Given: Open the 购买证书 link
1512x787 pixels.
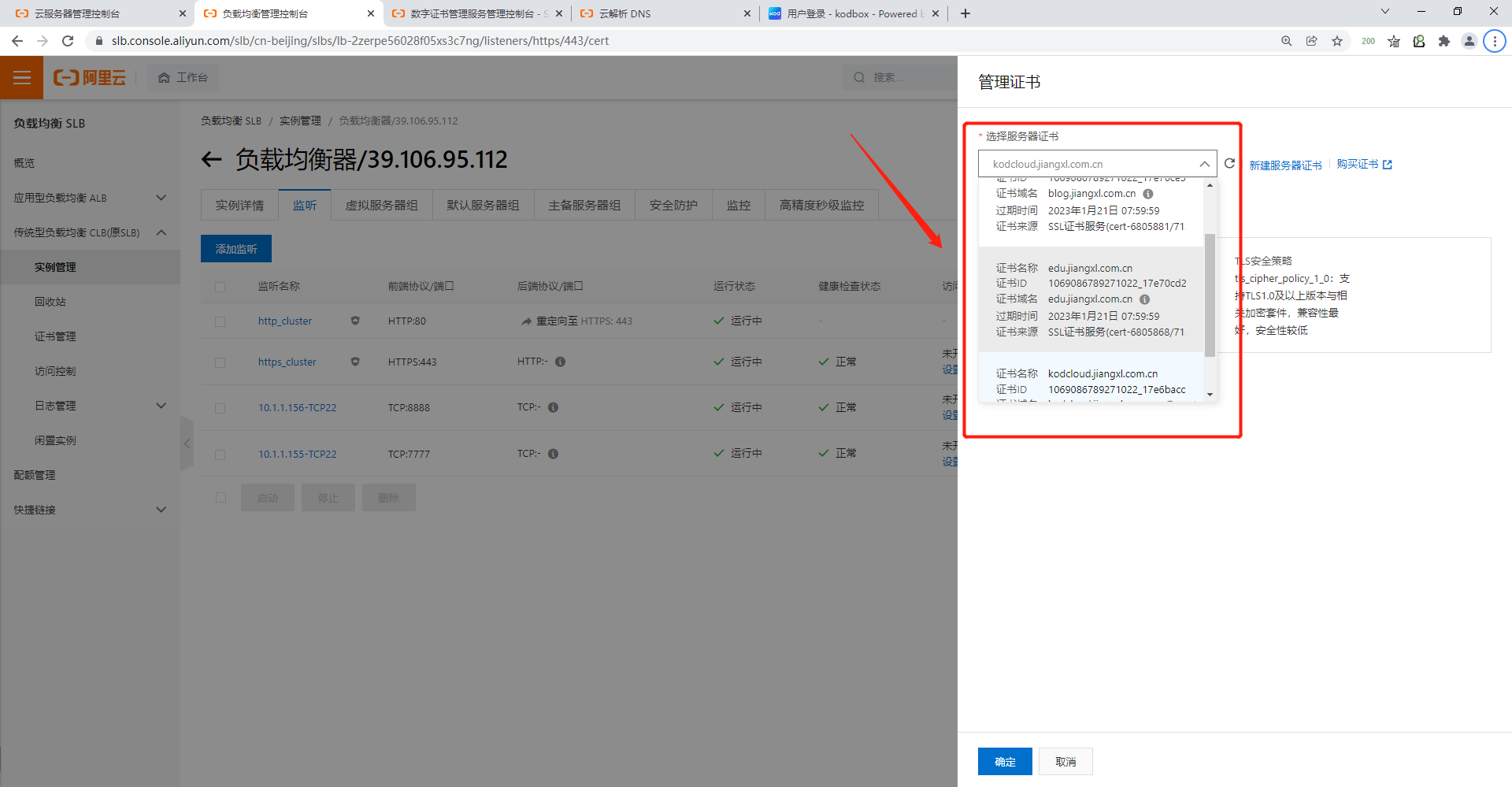Looking at the screenshot, I should point(1364,165).
